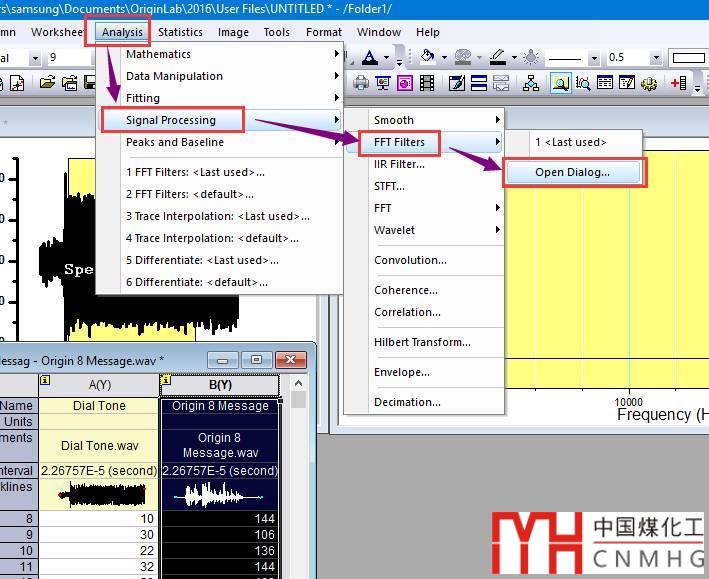
Task: Open the line style dropdown
Action: pyautogui.click(x=594, y=58)
